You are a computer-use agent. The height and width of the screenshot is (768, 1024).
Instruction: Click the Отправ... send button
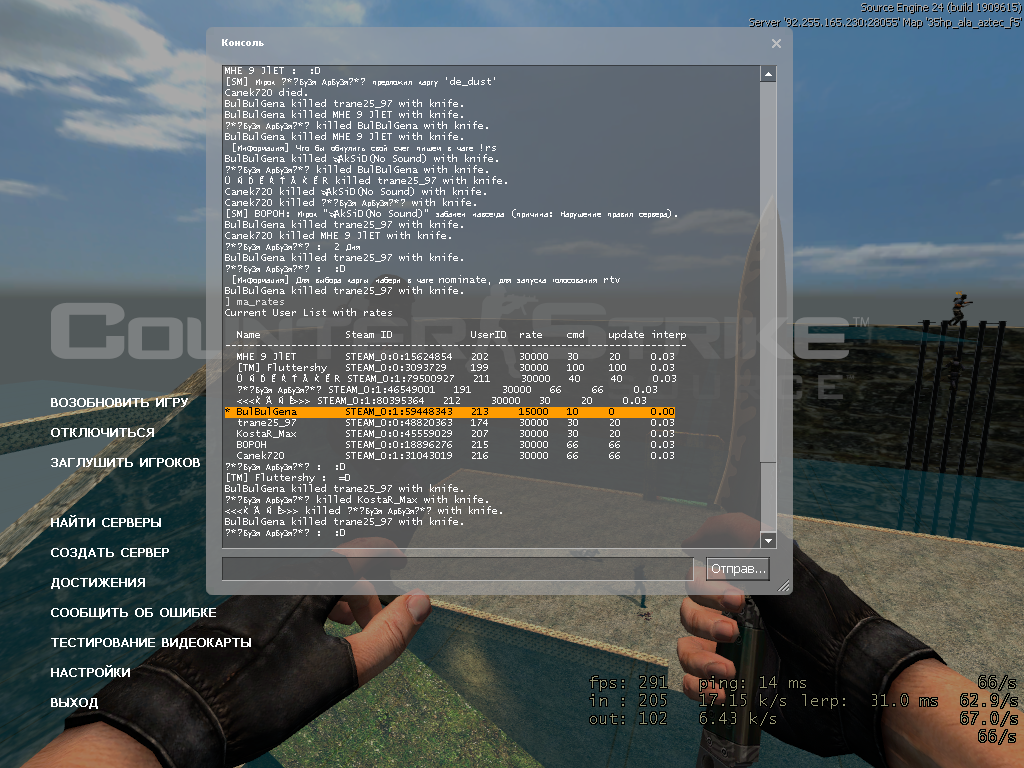738,569
